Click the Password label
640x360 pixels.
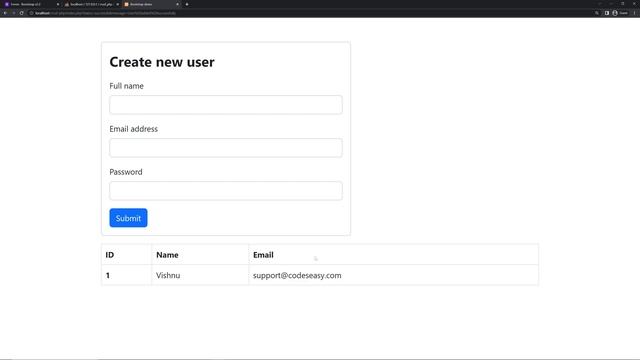126,172
